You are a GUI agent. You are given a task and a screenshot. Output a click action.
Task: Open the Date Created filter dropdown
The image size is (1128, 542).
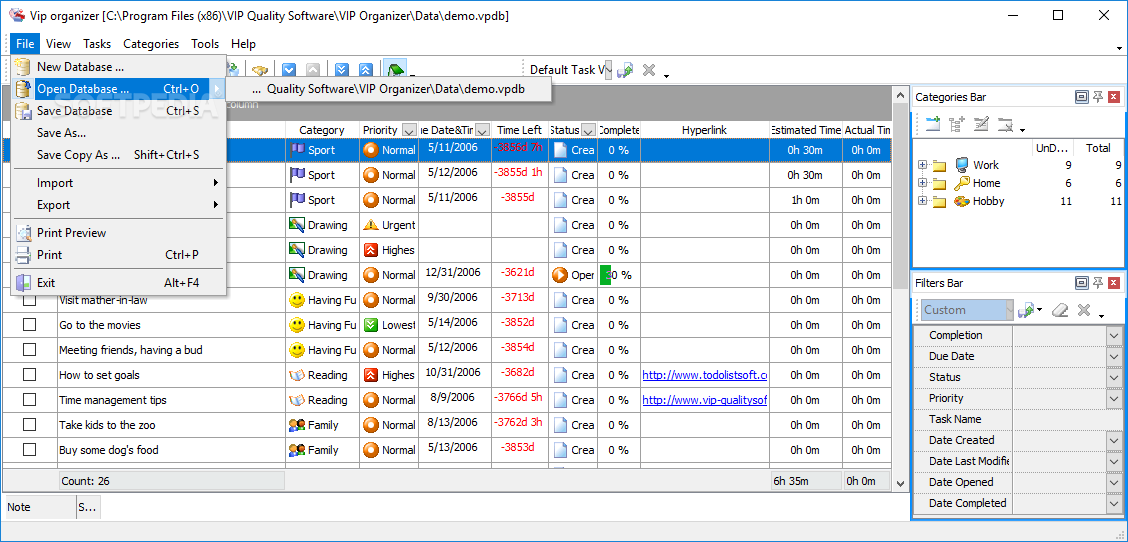1113,441
